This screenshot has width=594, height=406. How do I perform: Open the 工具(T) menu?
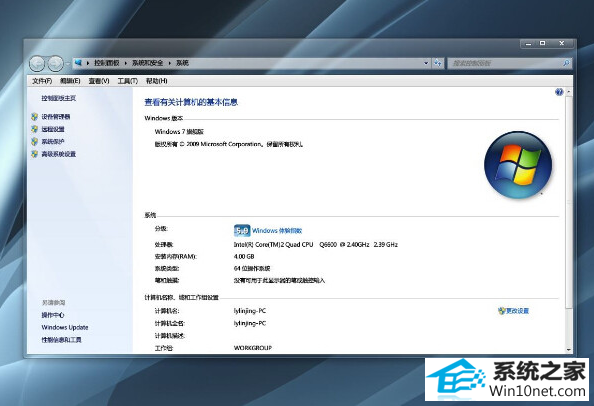(x=128, y=81)
